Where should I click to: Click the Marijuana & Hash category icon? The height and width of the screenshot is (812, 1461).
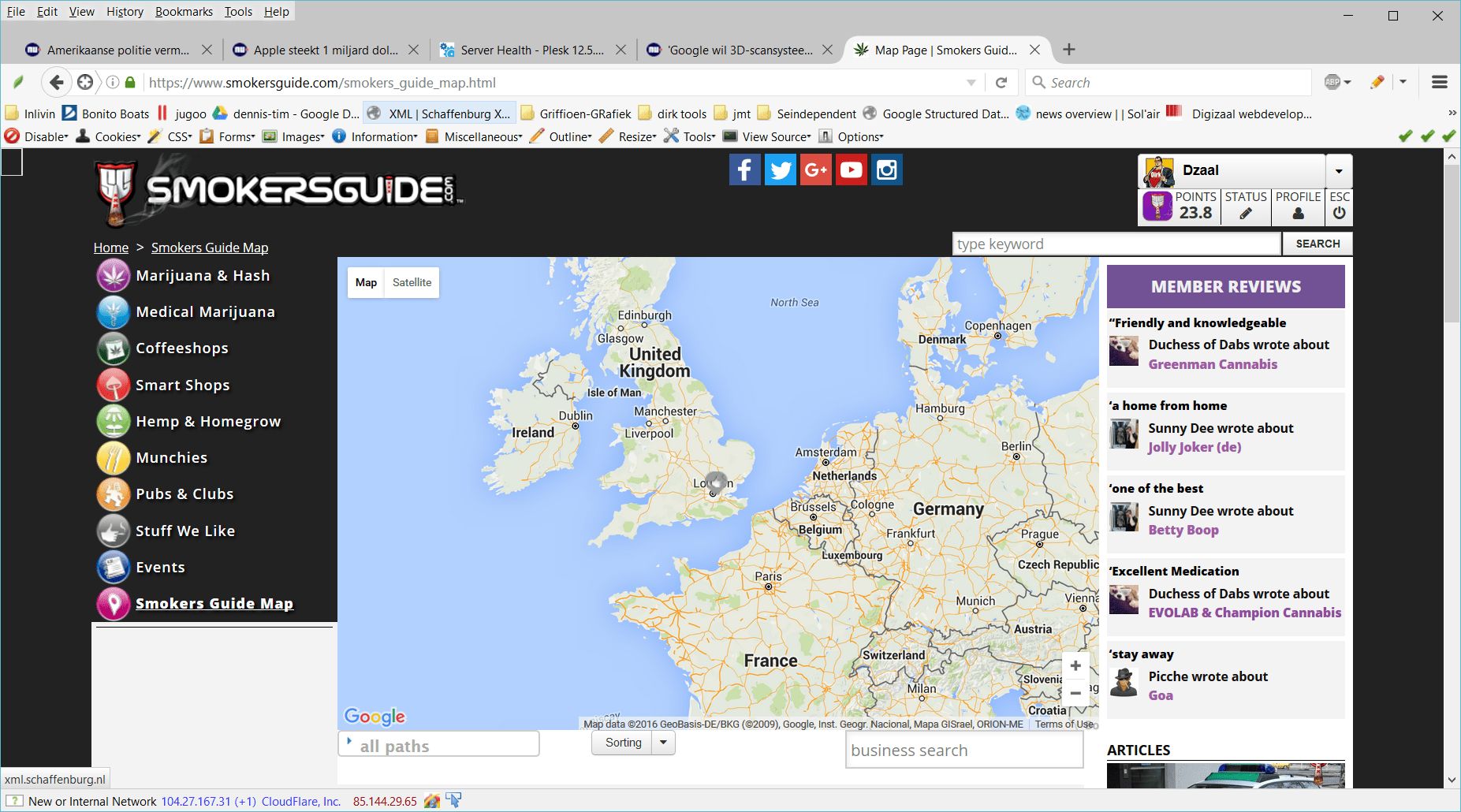coord(114,275)
